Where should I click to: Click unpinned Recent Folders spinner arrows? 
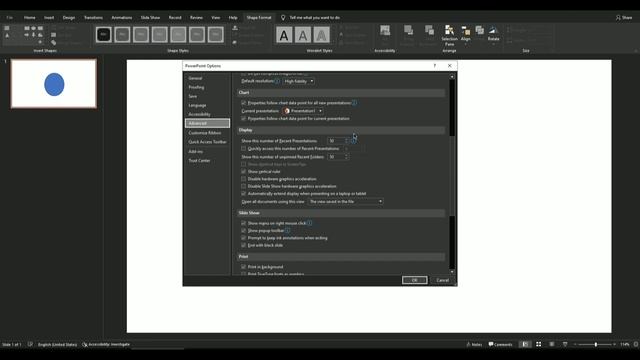click(347, 157)
